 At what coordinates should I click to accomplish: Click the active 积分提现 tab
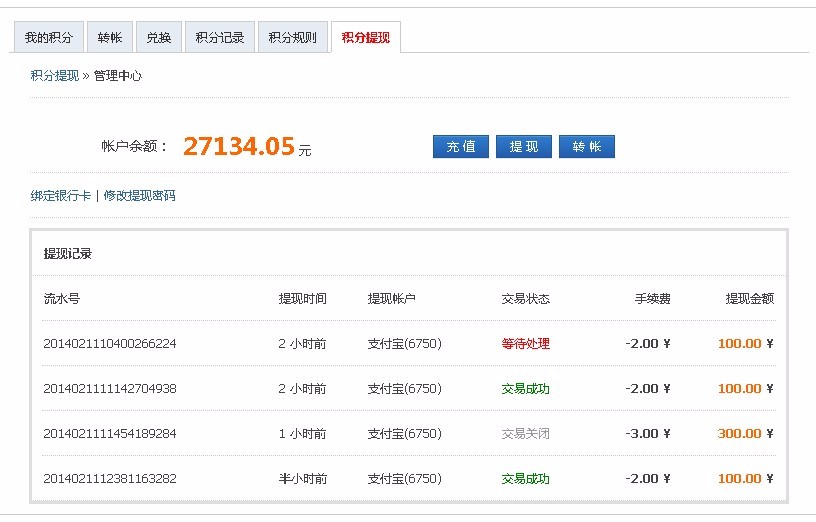click(x=365, y=38)
